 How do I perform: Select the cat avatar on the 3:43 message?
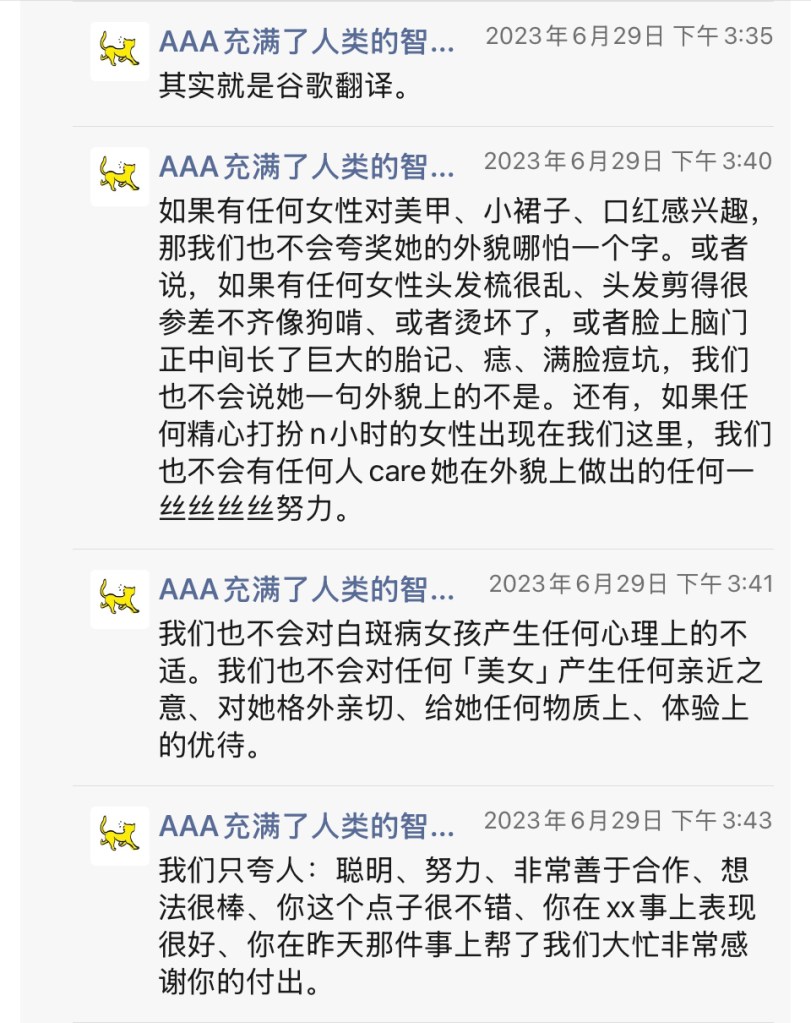(119, 834)
